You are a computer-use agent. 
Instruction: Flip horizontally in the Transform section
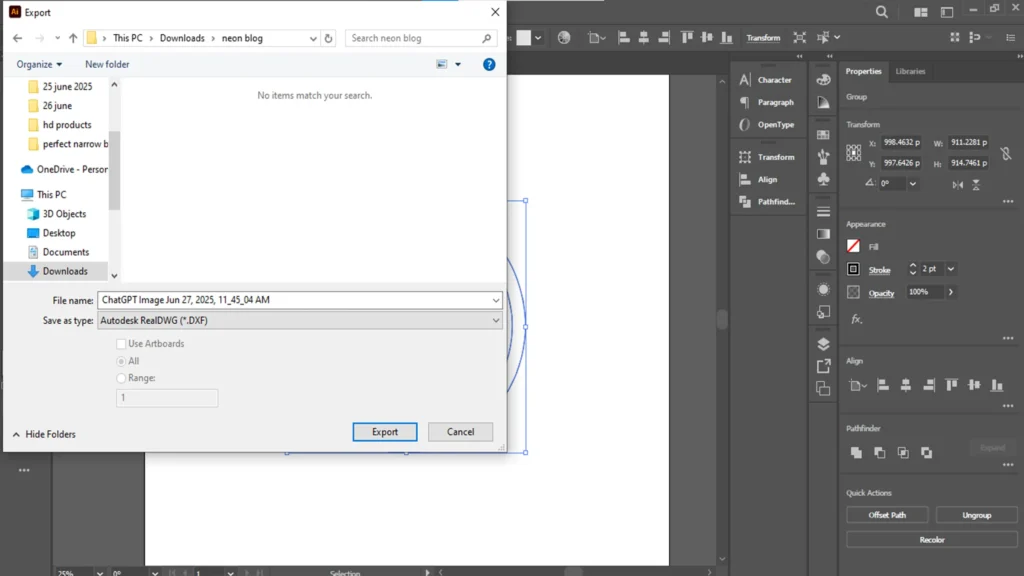click(957, 185)
